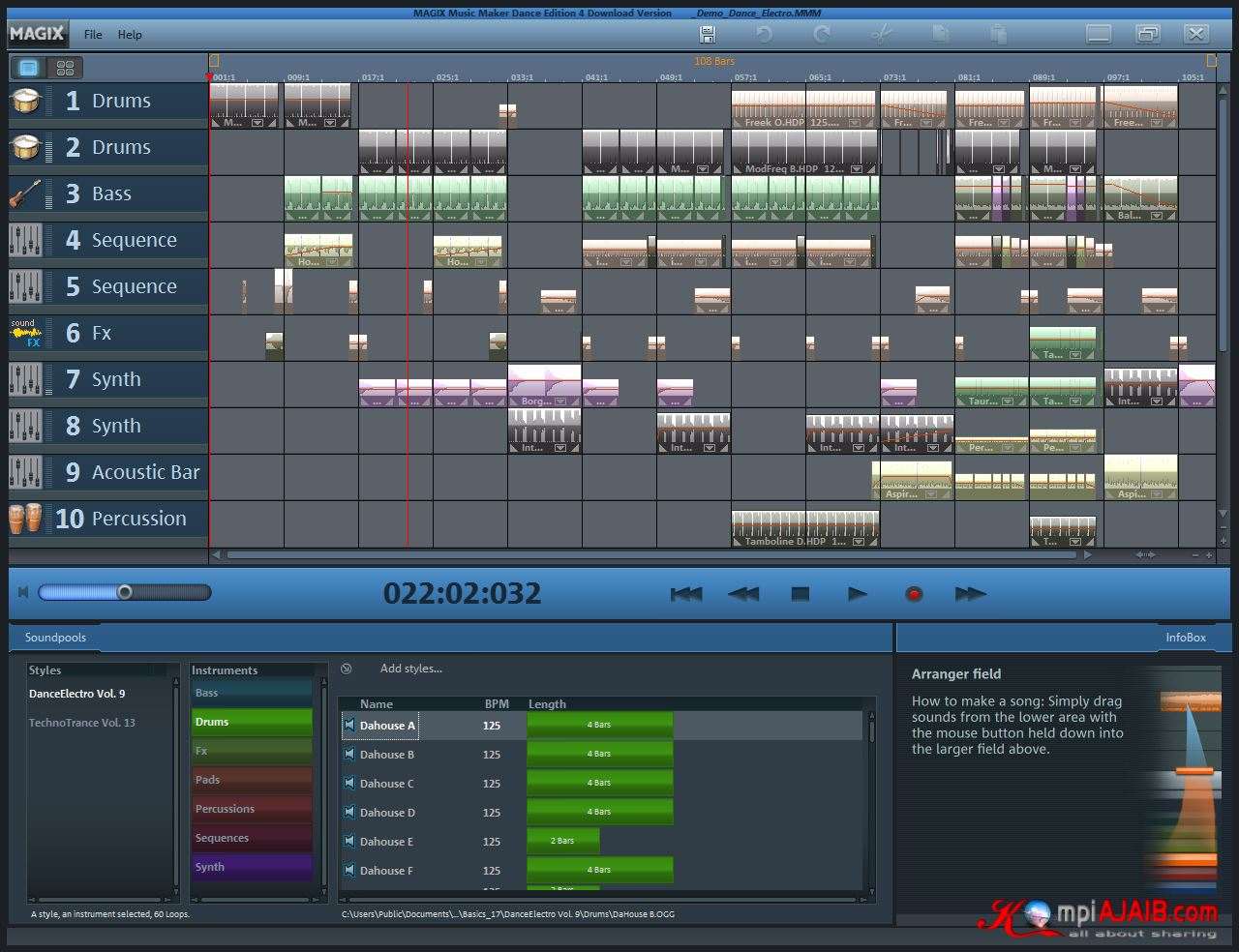1239x952 pixels.
Task: Stop the playback
Action: point(800,594)
